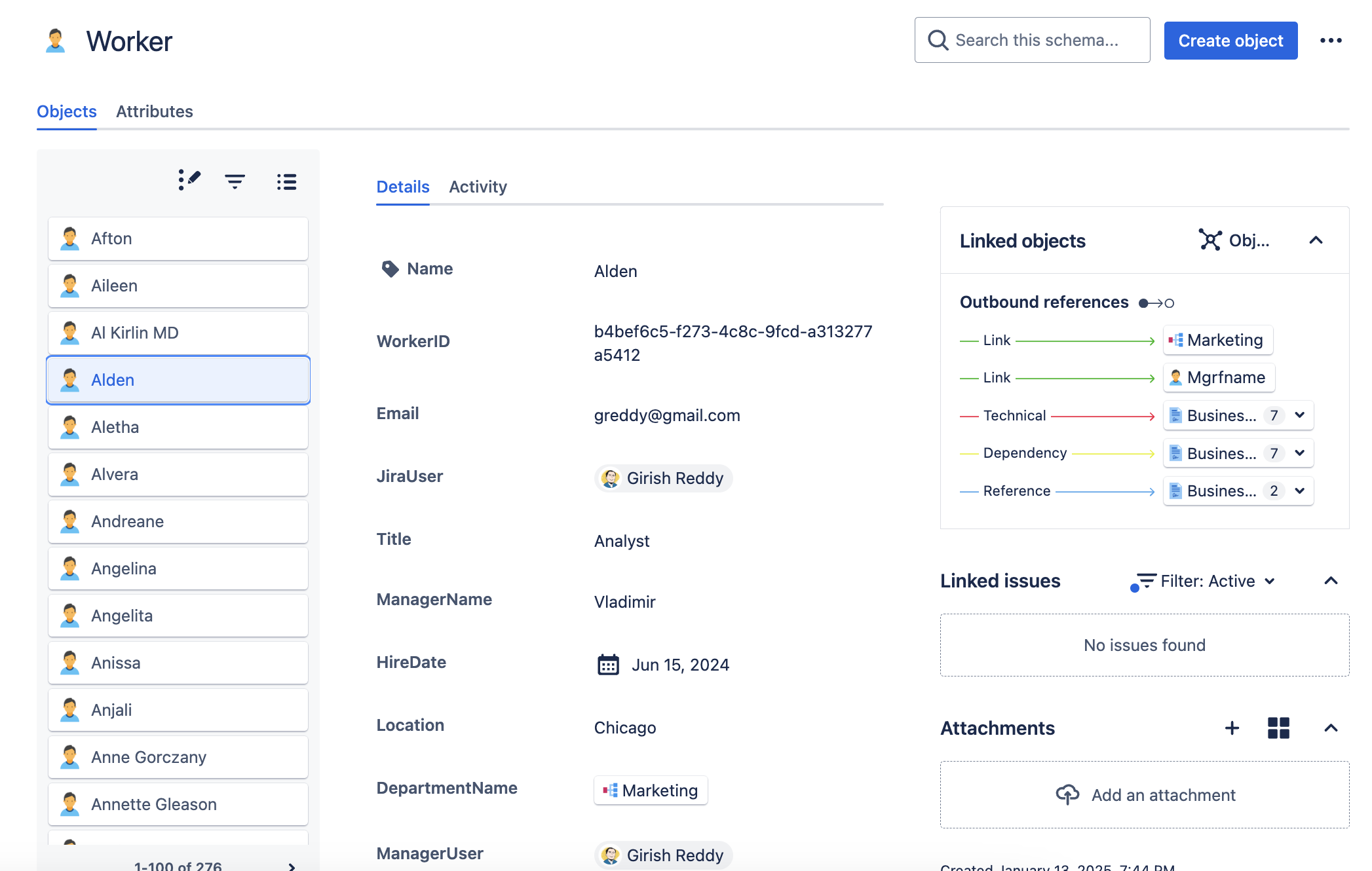Open the object list filter icon

coord(235,181)
